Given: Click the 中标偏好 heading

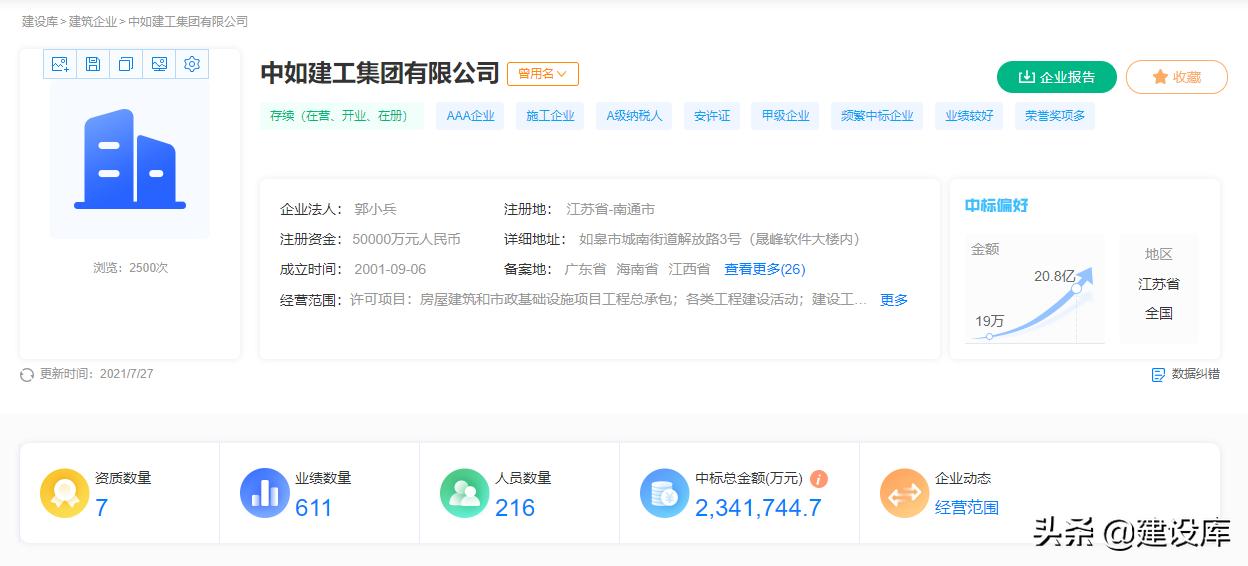Looking at the screenshot, I should [997, 206].
